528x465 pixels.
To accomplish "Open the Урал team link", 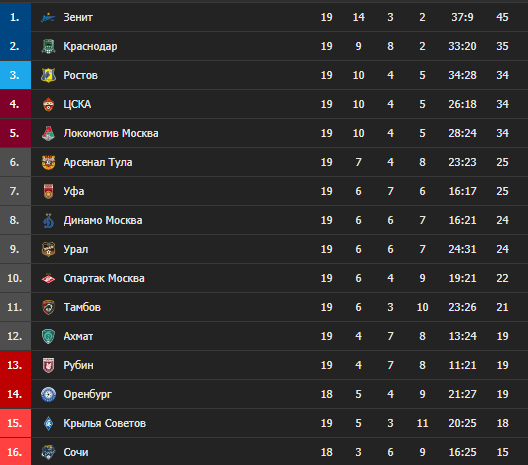I will 76,249.
